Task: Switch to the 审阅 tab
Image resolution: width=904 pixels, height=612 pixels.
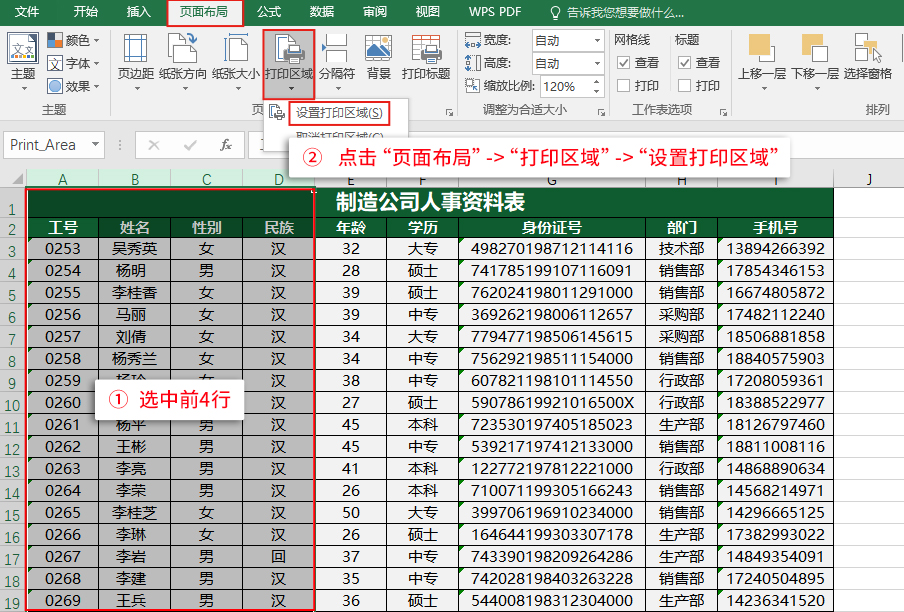Action: tap(374, 12)
